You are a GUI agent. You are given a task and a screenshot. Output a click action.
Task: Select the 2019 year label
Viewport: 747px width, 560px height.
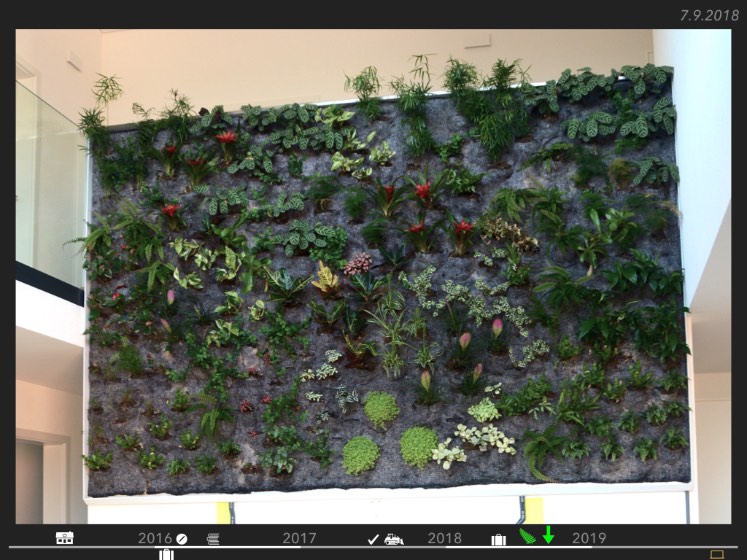coord(589,538)
